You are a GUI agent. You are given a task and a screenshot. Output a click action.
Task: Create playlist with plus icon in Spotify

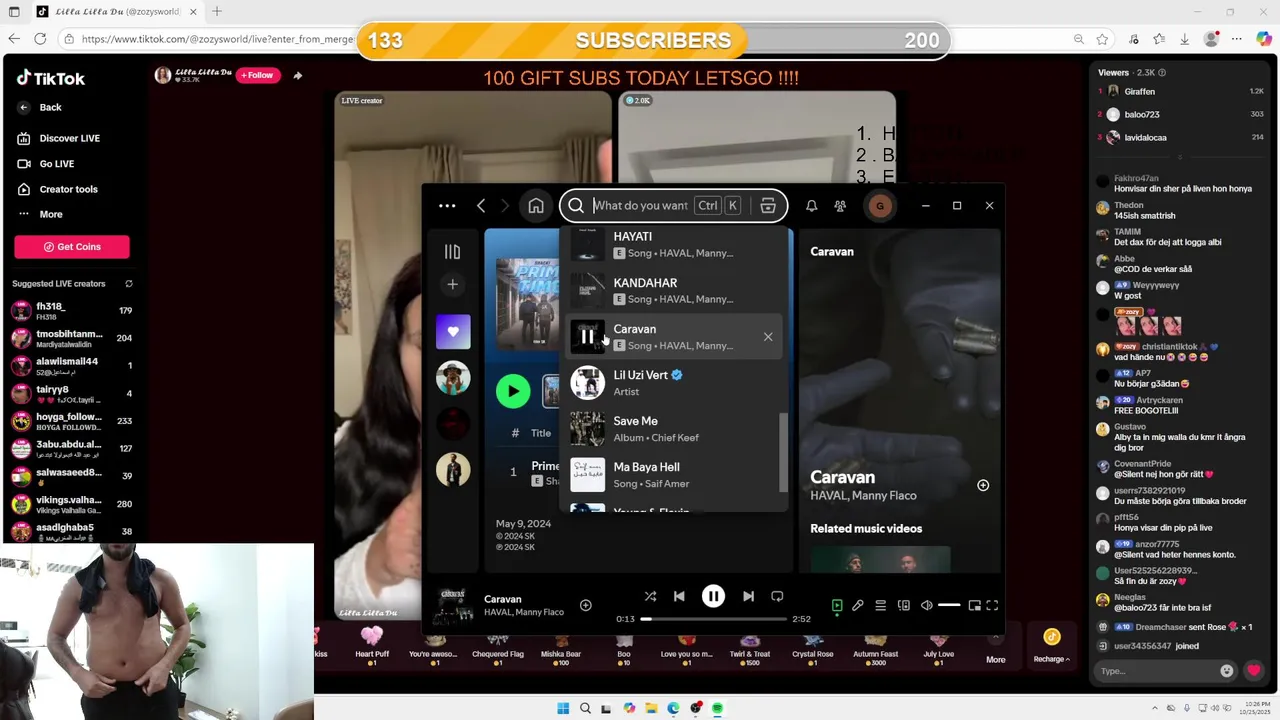point(453,285)
